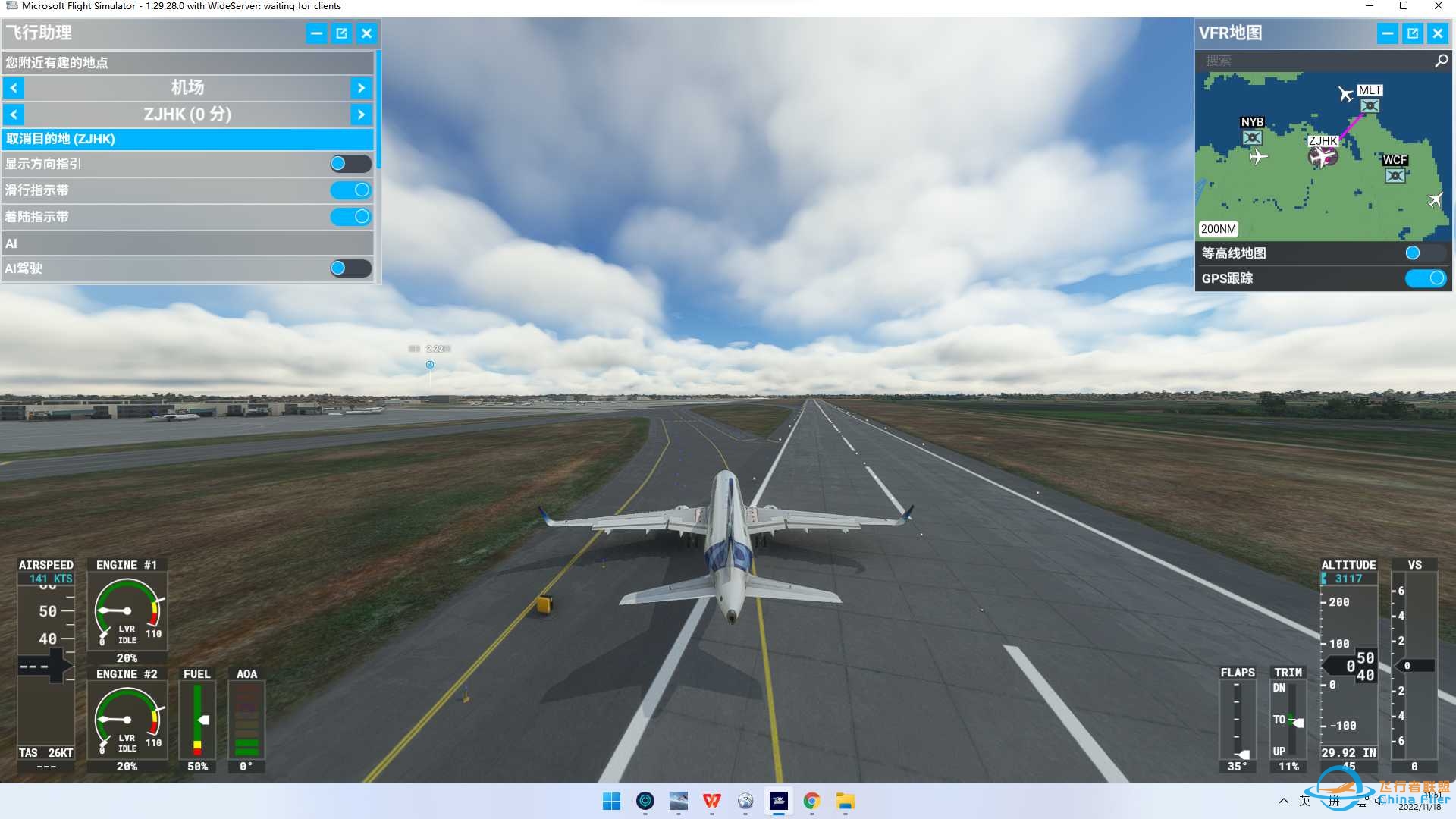Minimize the 飞行助理 panel
1456x819 pixels.
point(316,33)
